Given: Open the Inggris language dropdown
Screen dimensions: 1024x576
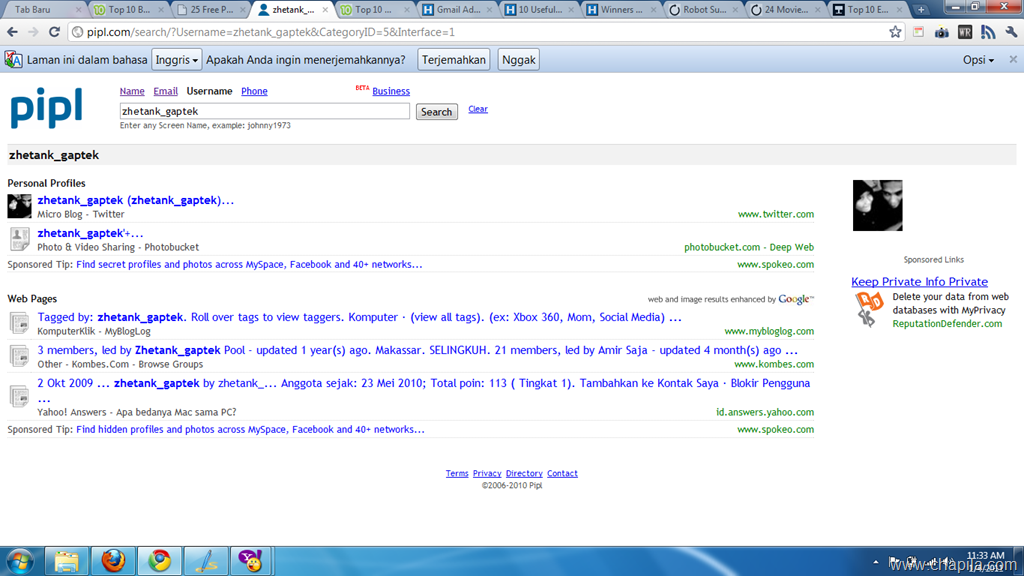Looking at the screenshot, I should (x=176, y=59).
